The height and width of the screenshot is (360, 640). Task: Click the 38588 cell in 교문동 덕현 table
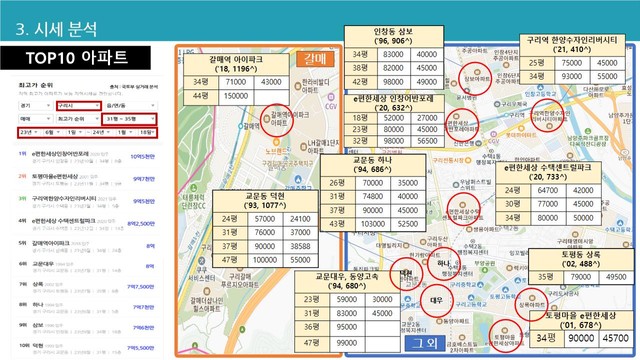[x=300, y=246]
